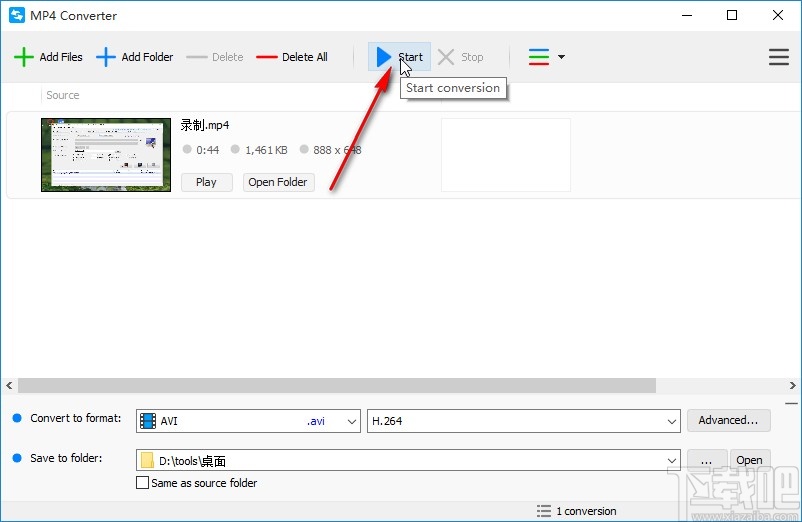Play the 录制.mp4 video
This screenshot has width=802, height=522.
[207, 182]
